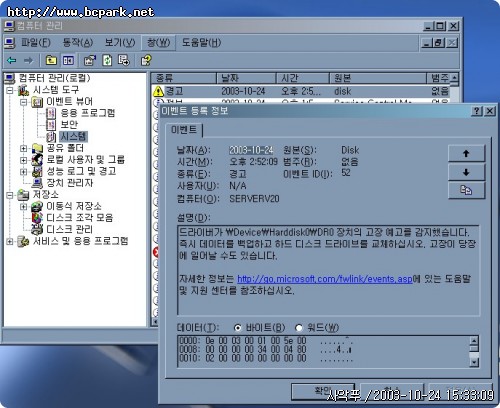
Task: Click the 설명 description text box
Action: click(328, 270)
